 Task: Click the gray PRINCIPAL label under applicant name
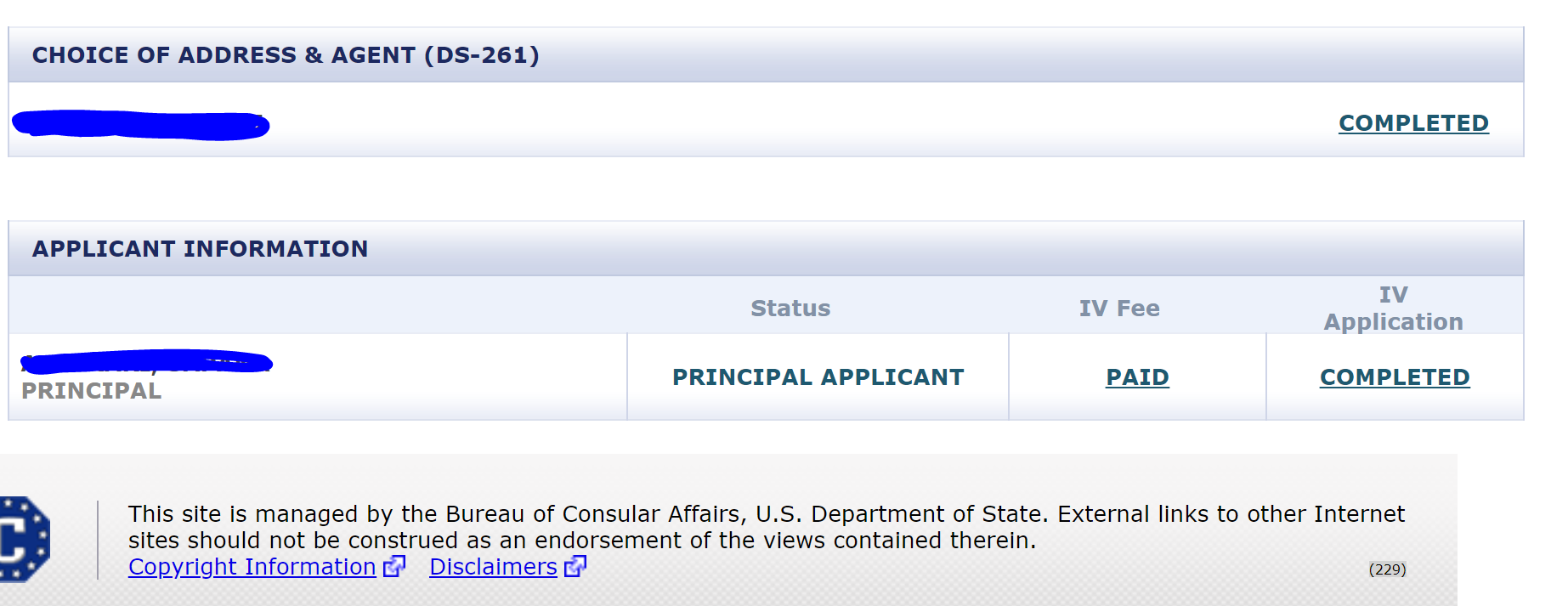pyautogui.click(x=91, y=391)
